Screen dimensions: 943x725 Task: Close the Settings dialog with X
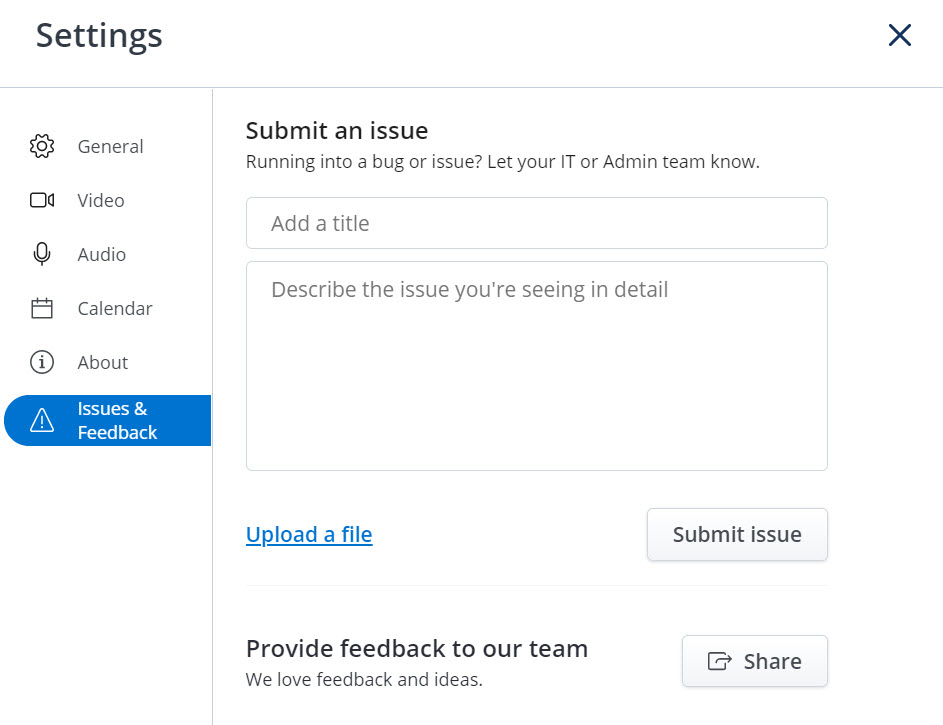pos(900,35)
